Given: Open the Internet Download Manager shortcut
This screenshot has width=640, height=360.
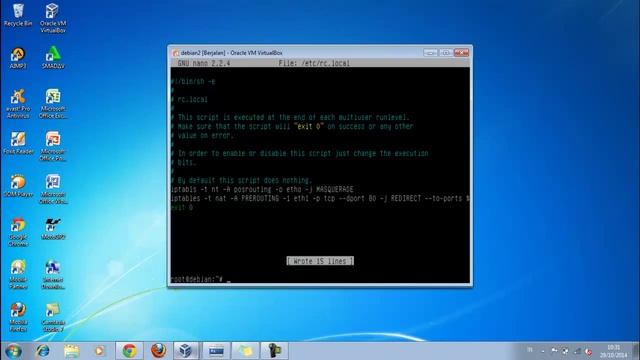Looking at the screenshot, I should (53, 275).
